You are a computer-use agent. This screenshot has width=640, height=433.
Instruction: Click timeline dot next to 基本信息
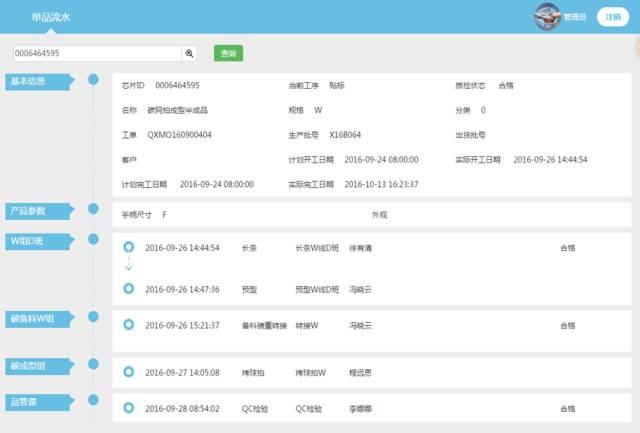click(93, 79)
